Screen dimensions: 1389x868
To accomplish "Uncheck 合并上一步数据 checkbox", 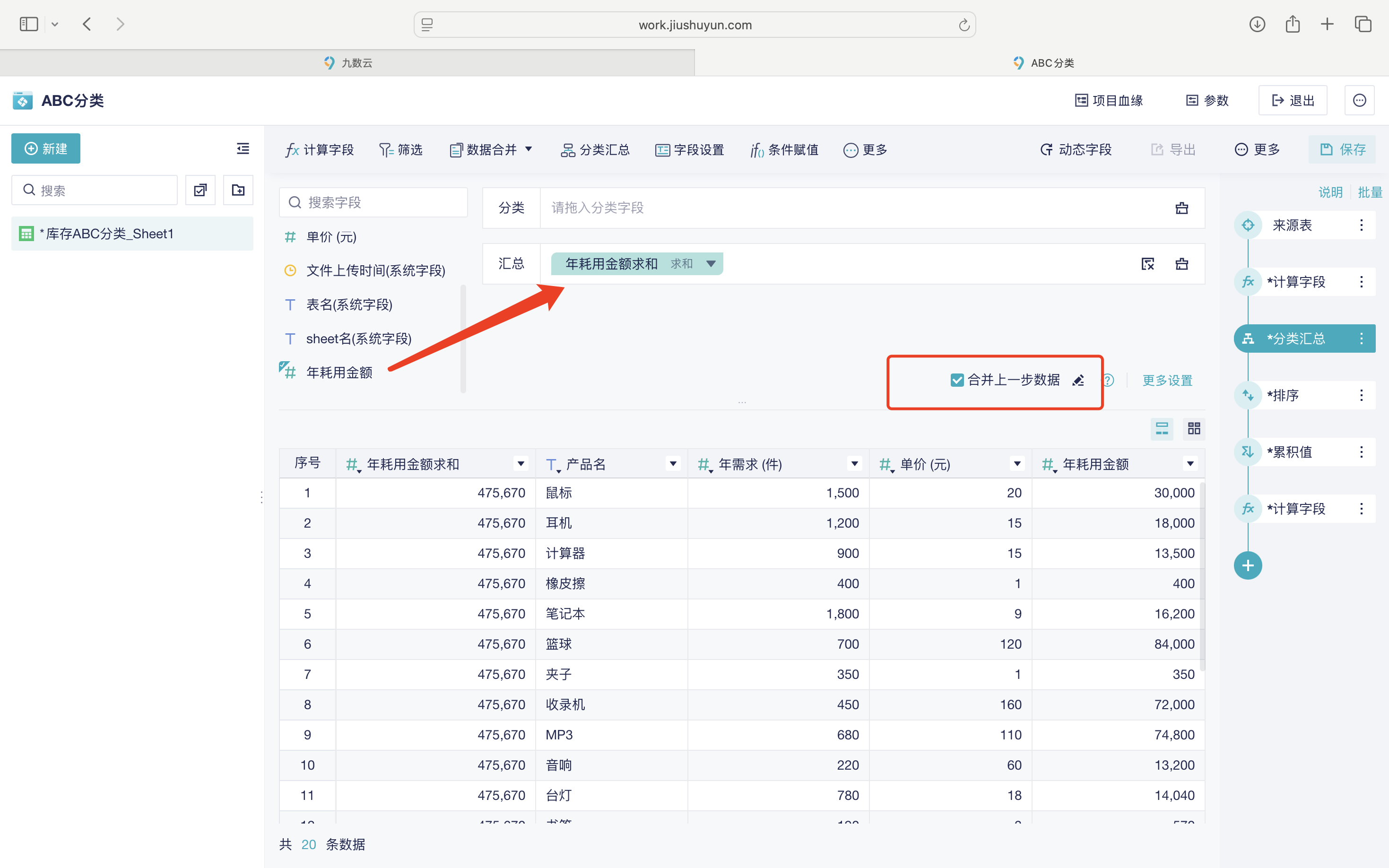I will click(957, 380).
